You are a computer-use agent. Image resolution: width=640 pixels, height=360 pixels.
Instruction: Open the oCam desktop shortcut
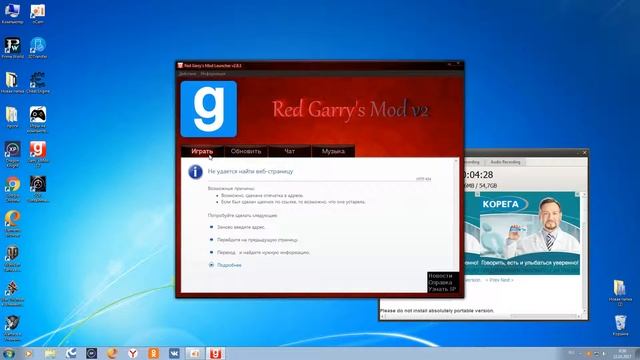[38, 13]
